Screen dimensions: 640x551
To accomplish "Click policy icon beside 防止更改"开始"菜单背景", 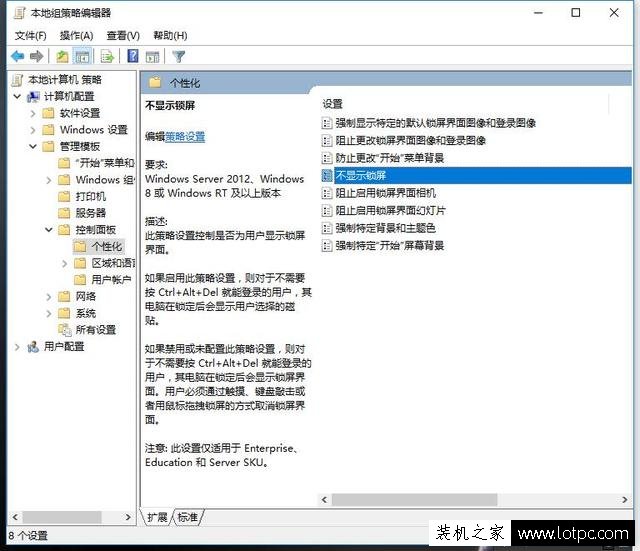I will pos(327,158).
